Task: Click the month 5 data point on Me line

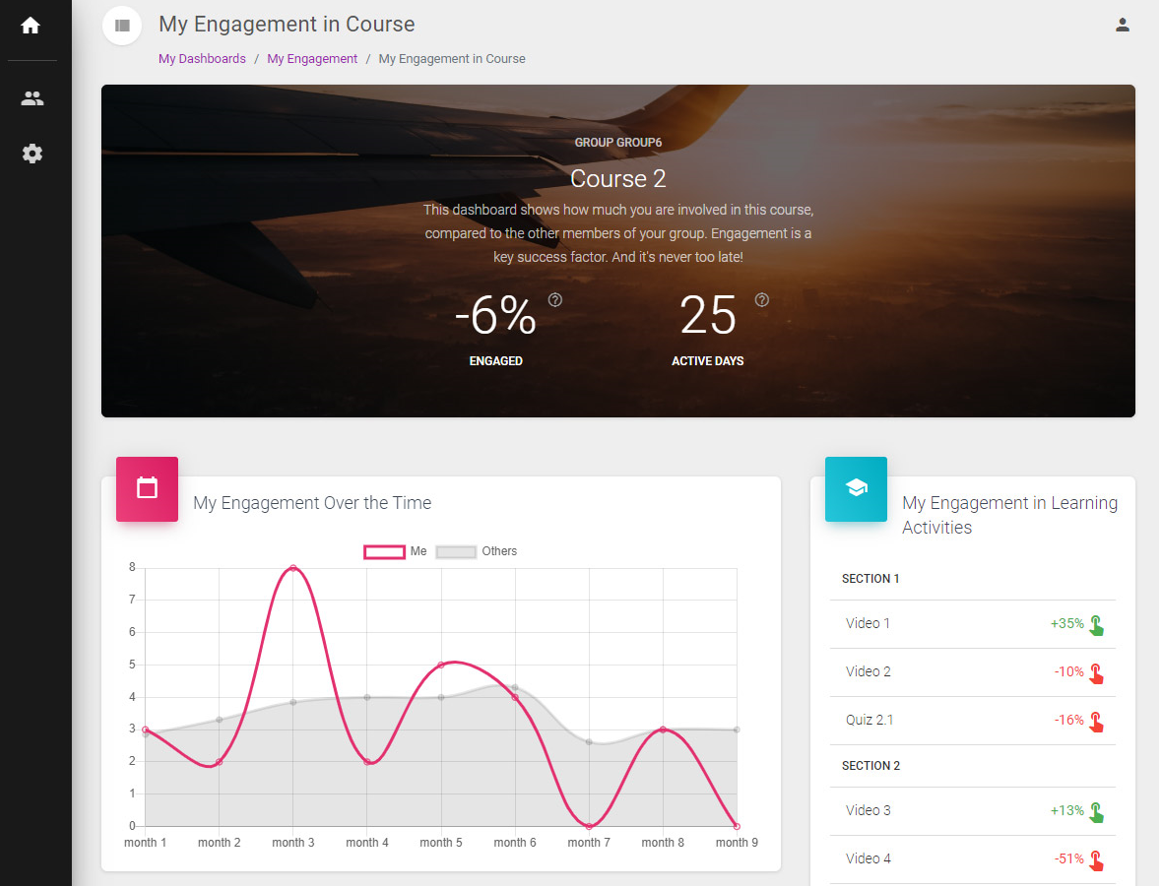Action: 441,665
